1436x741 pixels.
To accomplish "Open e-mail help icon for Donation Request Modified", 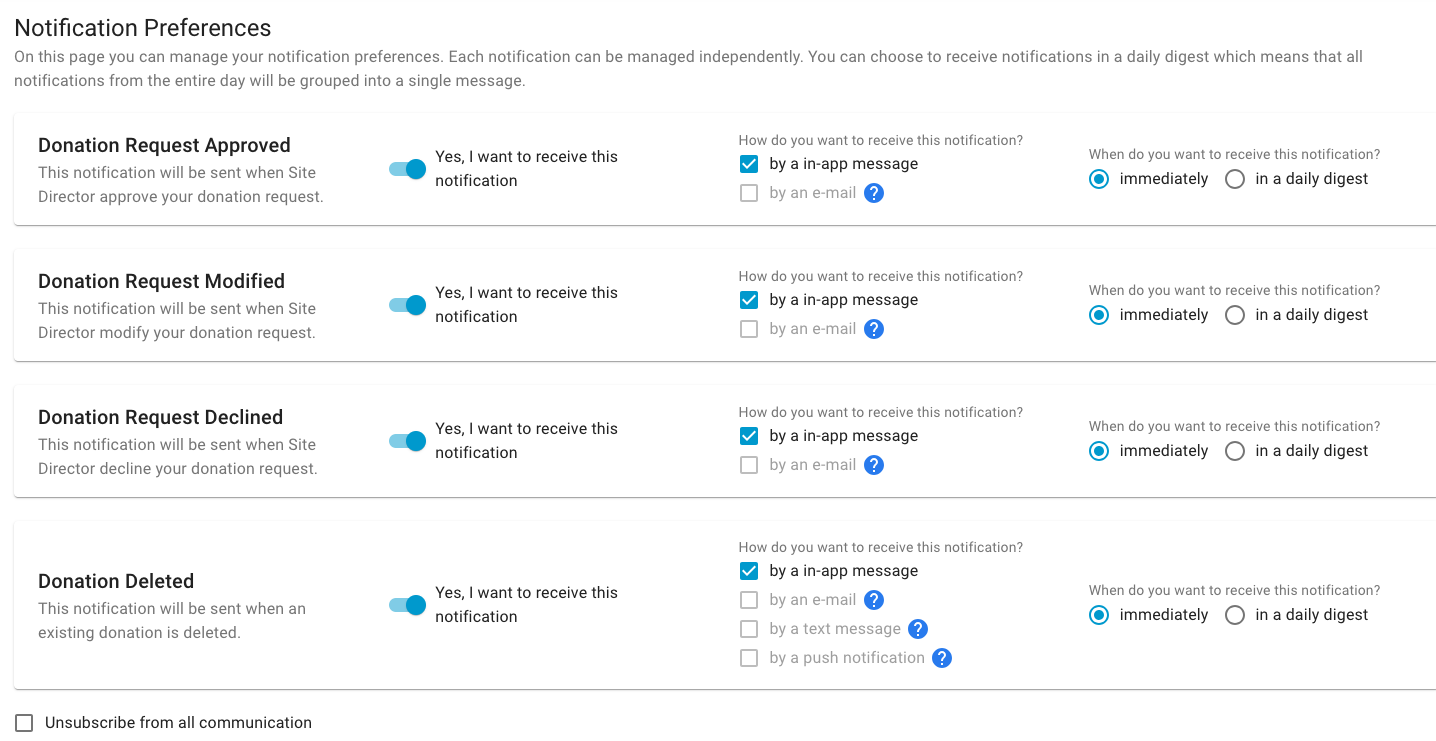I will 874,329.
